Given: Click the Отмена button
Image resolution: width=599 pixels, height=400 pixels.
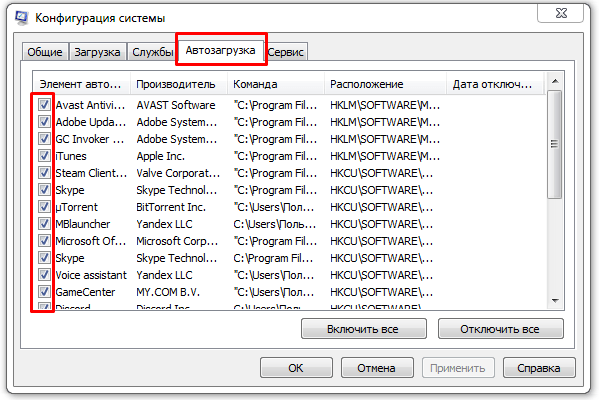Looking at the screenshot, I should pyautogui.click(x=377, y=368).
